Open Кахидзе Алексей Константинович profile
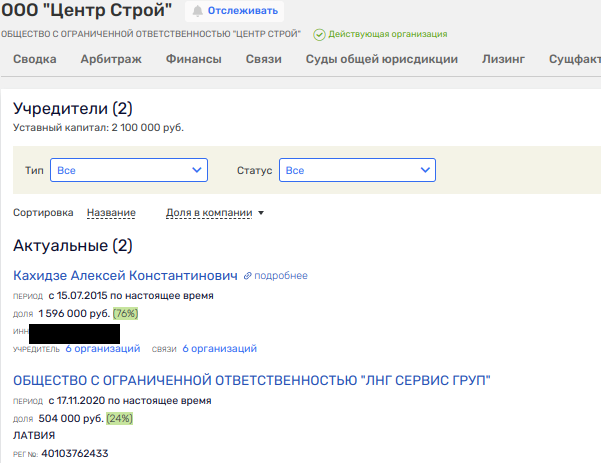The image size is (601, 463). pyautogui.click(x=125, y=276)
